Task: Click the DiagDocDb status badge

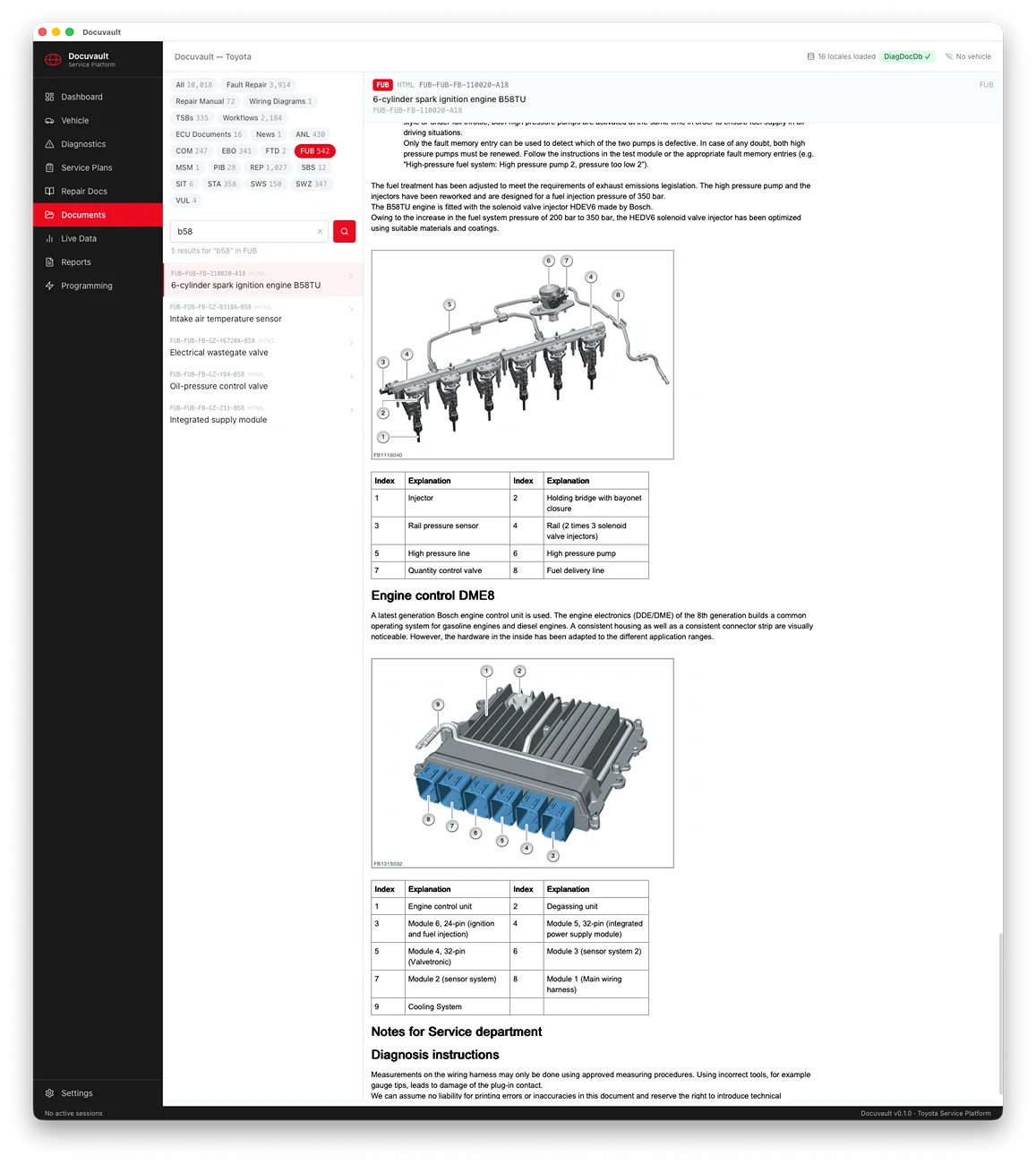Action: point(907,56)
